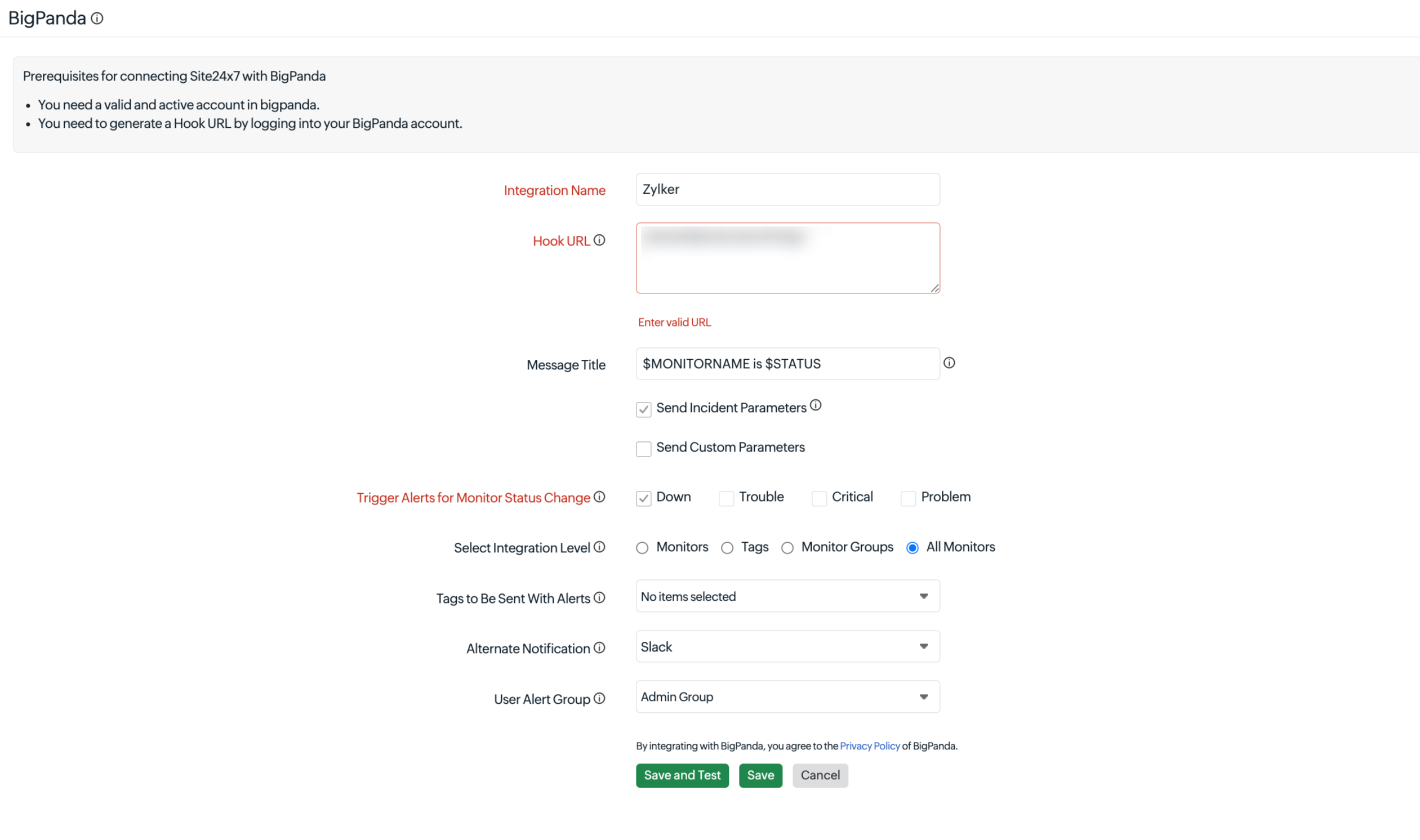Open the Tags to Be Sent With Alerts dropdown
The image size is (1420, 840).
pos(787,596)
